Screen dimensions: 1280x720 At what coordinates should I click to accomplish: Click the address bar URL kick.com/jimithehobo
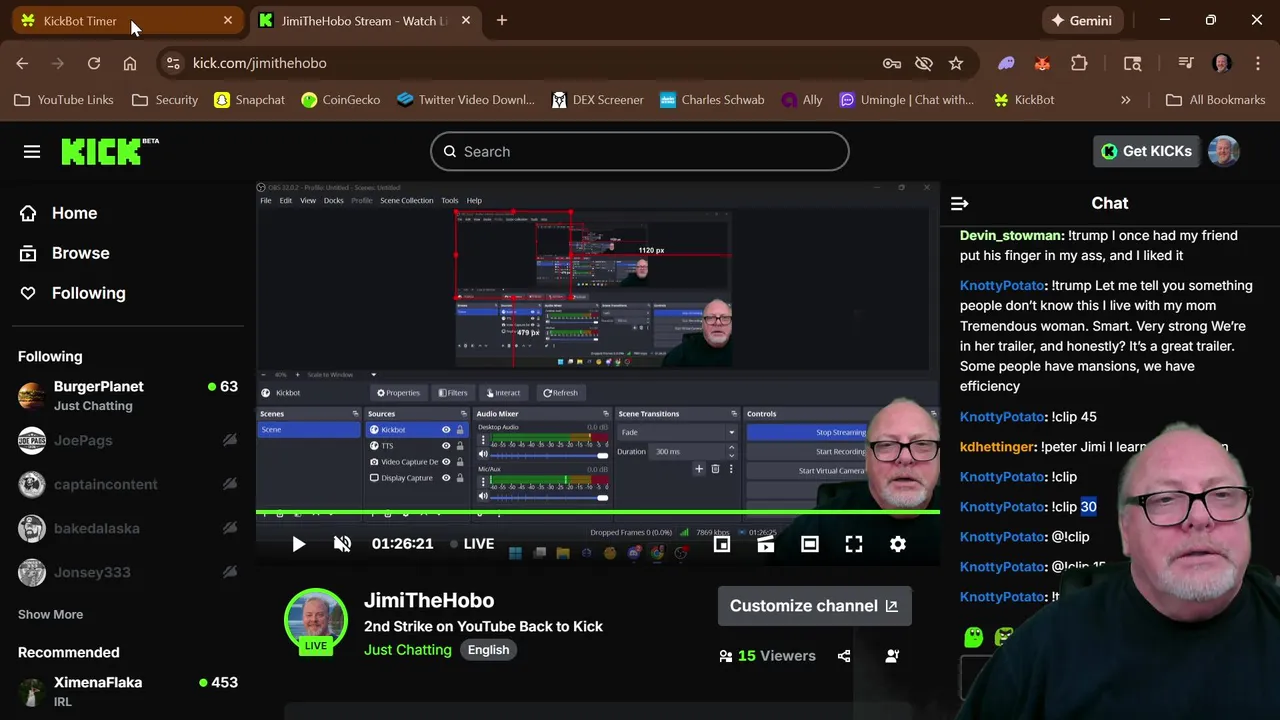[x=260, y=63]
